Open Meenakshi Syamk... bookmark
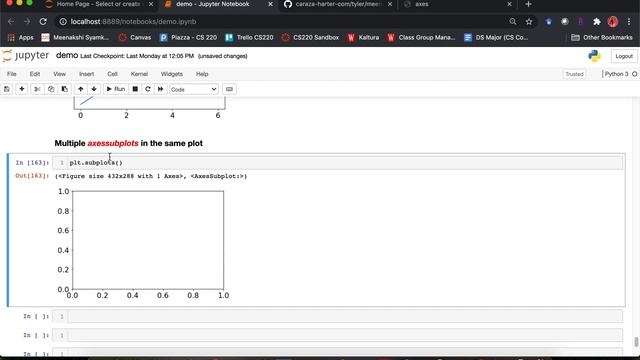640x360 pixels. coord(75,38)
